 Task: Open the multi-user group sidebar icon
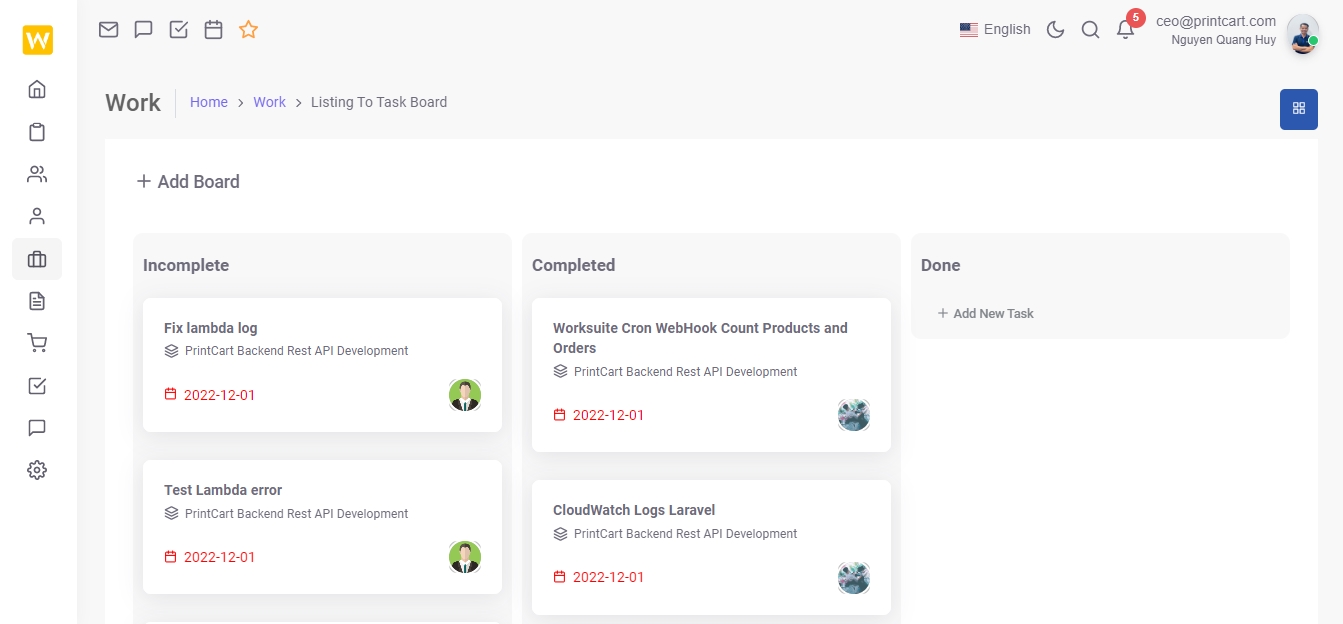[x=37, y=174]
